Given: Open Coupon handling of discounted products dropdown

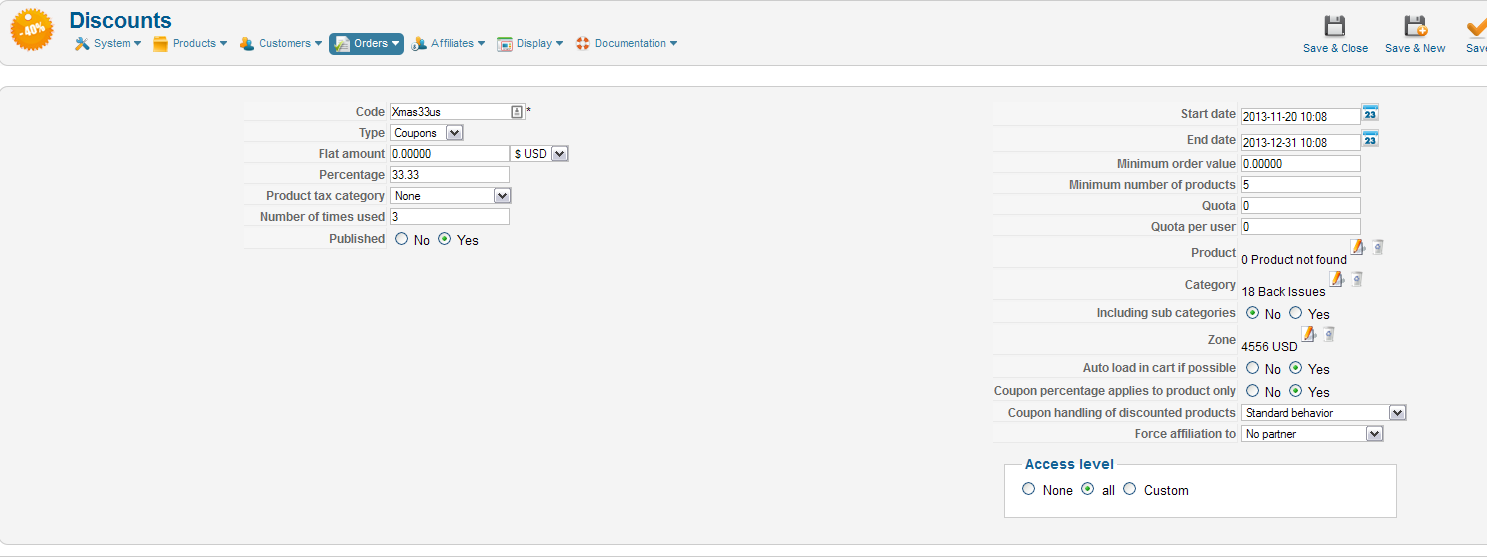Looking at the screenshot, I should 1324,413.
